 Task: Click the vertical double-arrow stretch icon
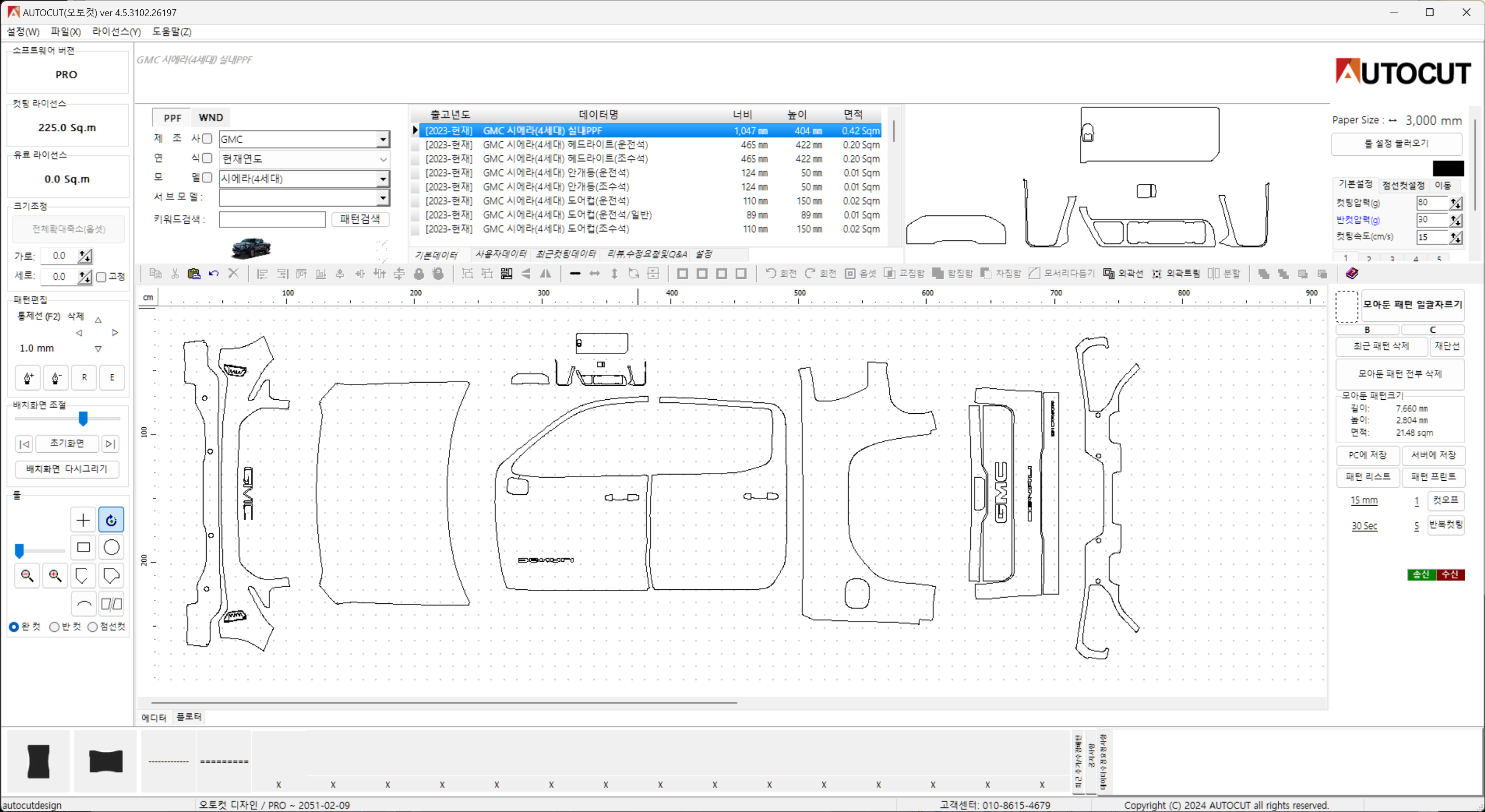click(x=614, y=274)
